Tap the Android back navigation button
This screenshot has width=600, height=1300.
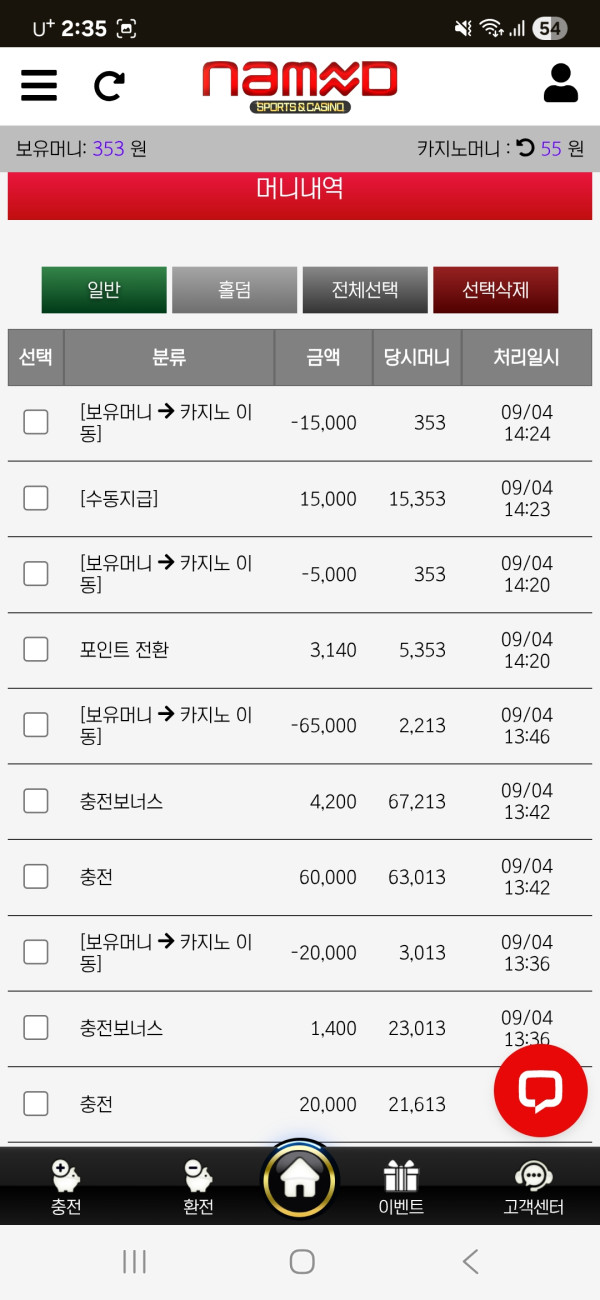(x=470, y=1262)
